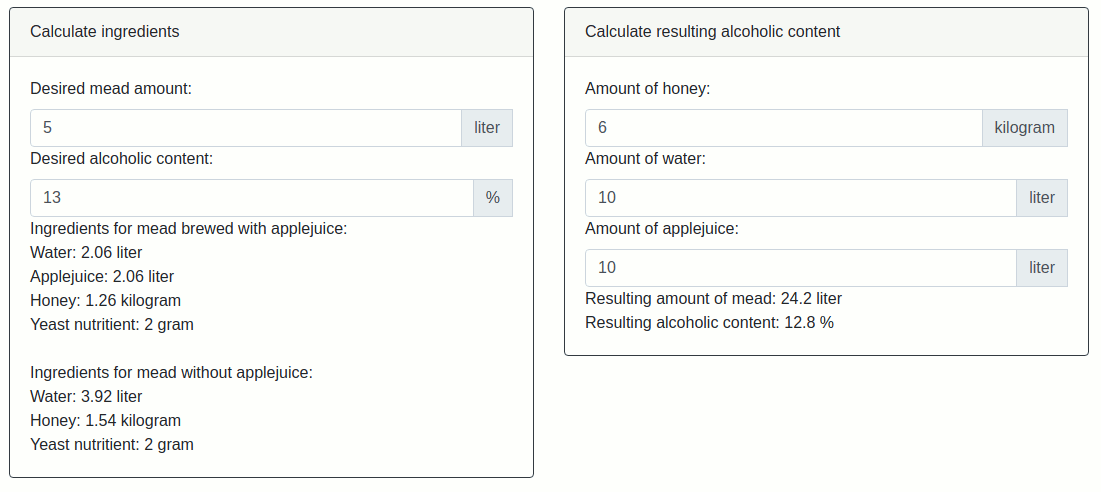
Task: Focus the Amount of applejuice input
Action: [x=800, y=268]
